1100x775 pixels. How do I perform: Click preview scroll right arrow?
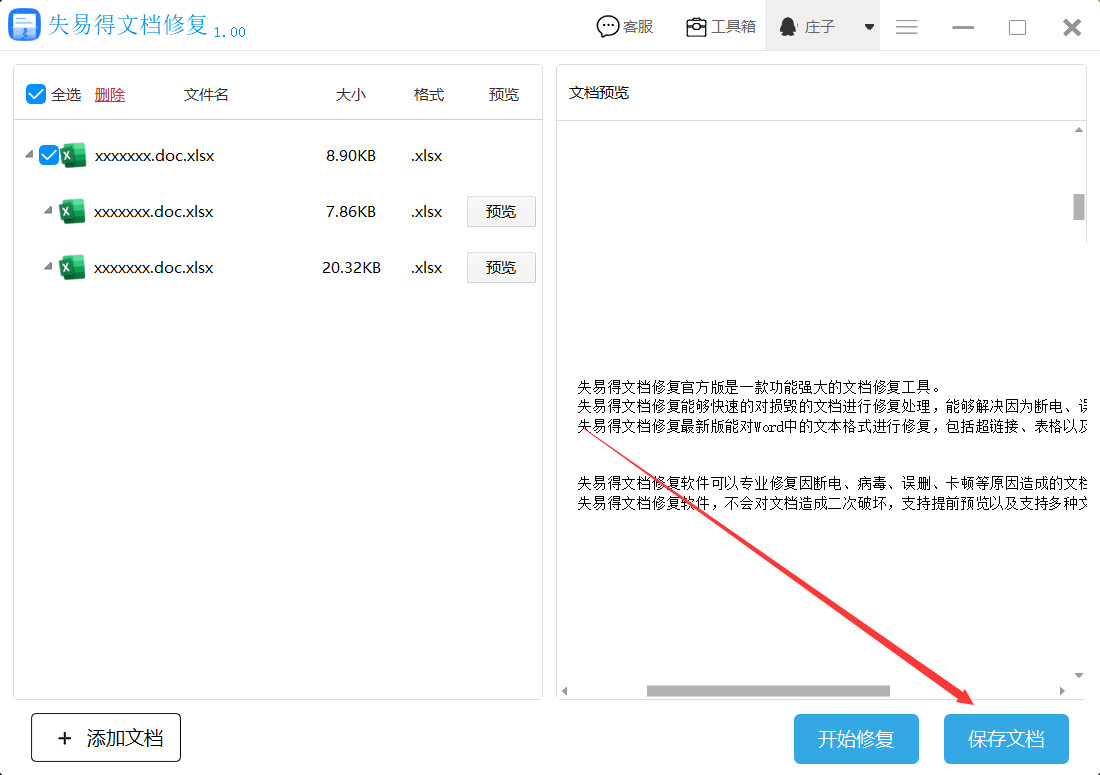(1062, 691)
